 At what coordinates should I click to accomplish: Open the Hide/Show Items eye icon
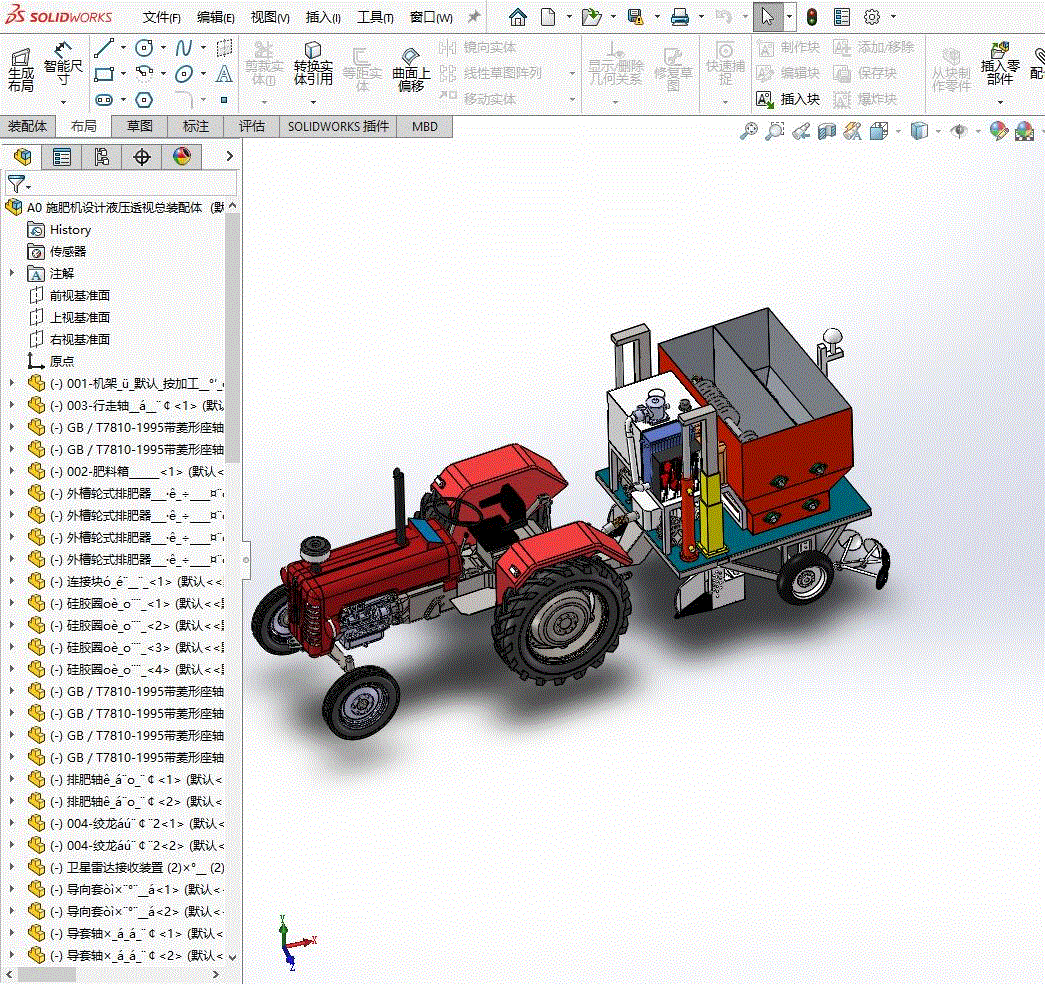click(x=959, y=131)
